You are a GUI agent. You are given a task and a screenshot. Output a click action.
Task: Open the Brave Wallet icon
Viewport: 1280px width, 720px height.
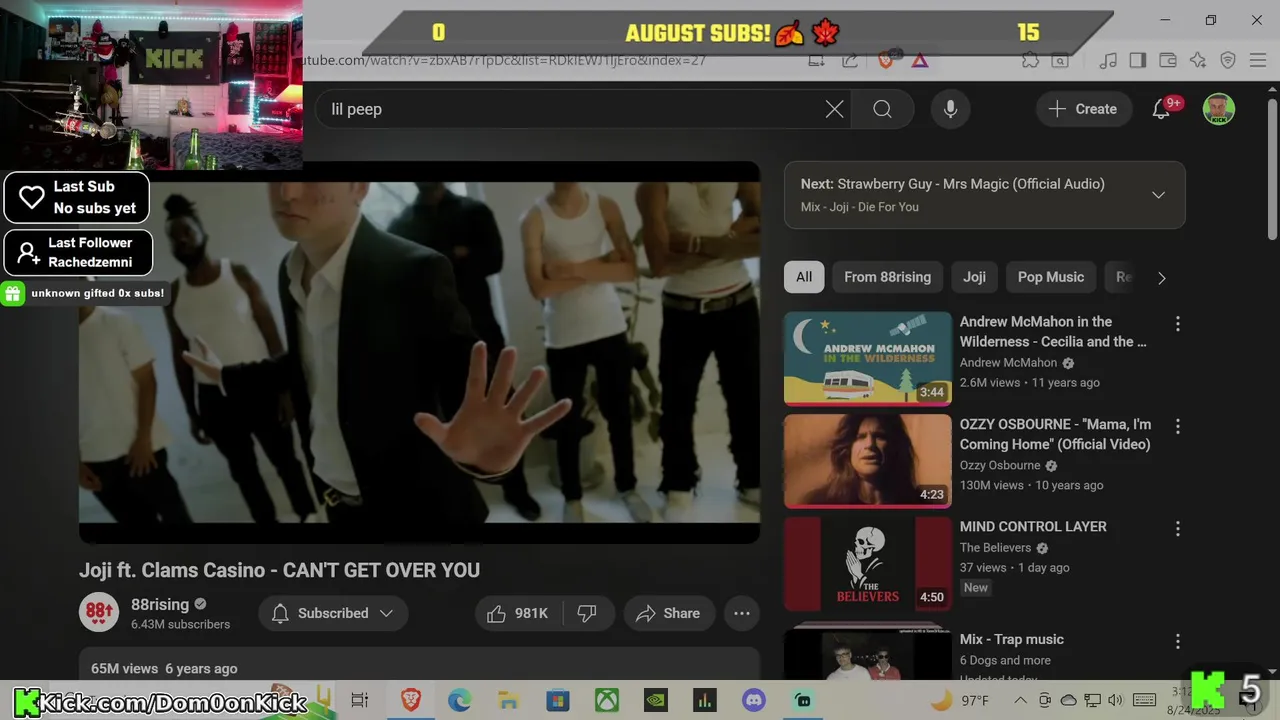click(1168, 60)
